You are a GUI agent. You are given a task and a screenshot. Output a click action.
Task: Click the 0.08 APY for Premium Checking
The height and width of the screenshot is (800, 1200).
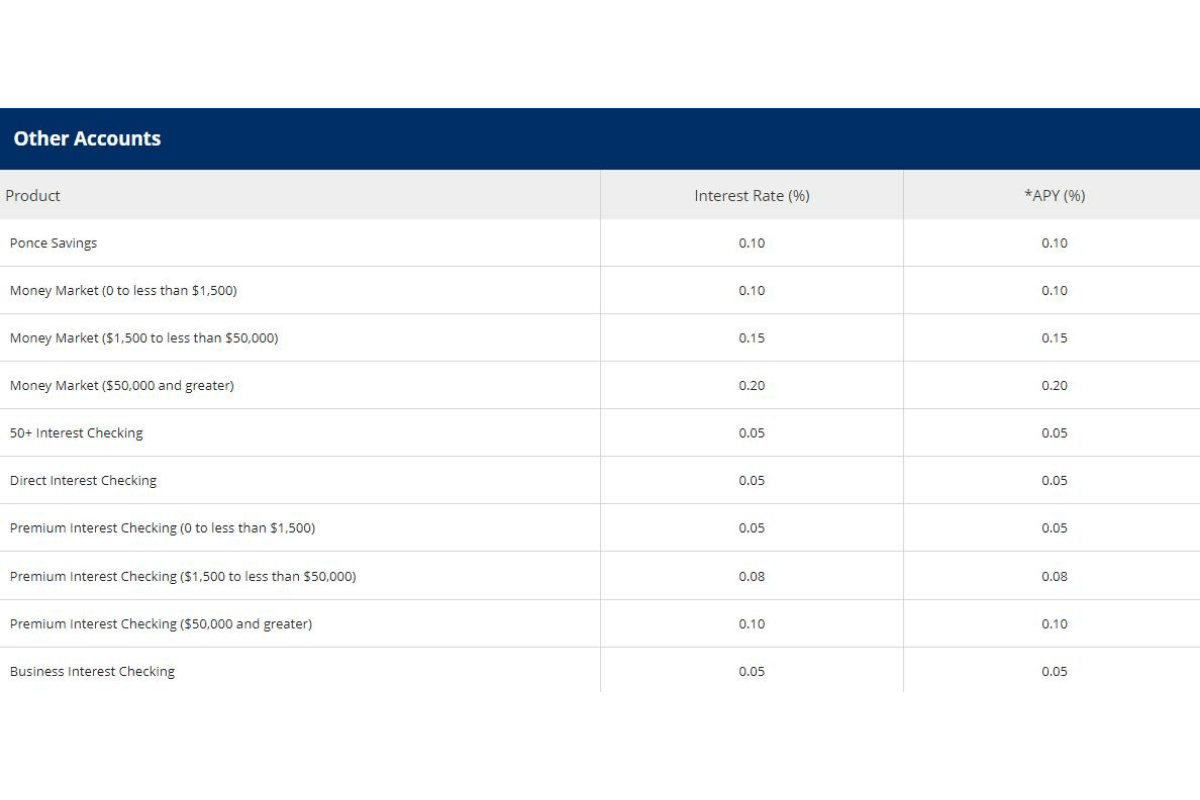[1054, 576]
